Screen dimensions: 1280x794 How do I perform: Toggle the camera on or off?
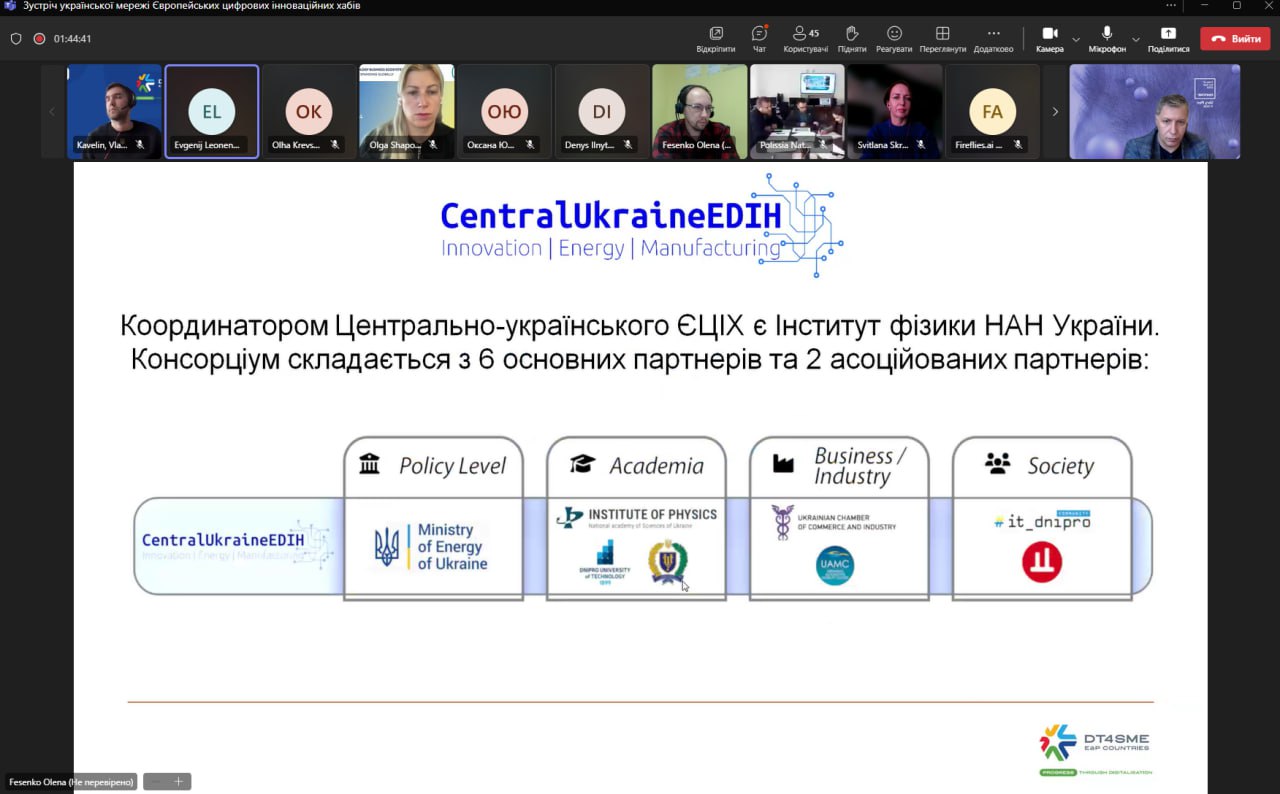1049,38
